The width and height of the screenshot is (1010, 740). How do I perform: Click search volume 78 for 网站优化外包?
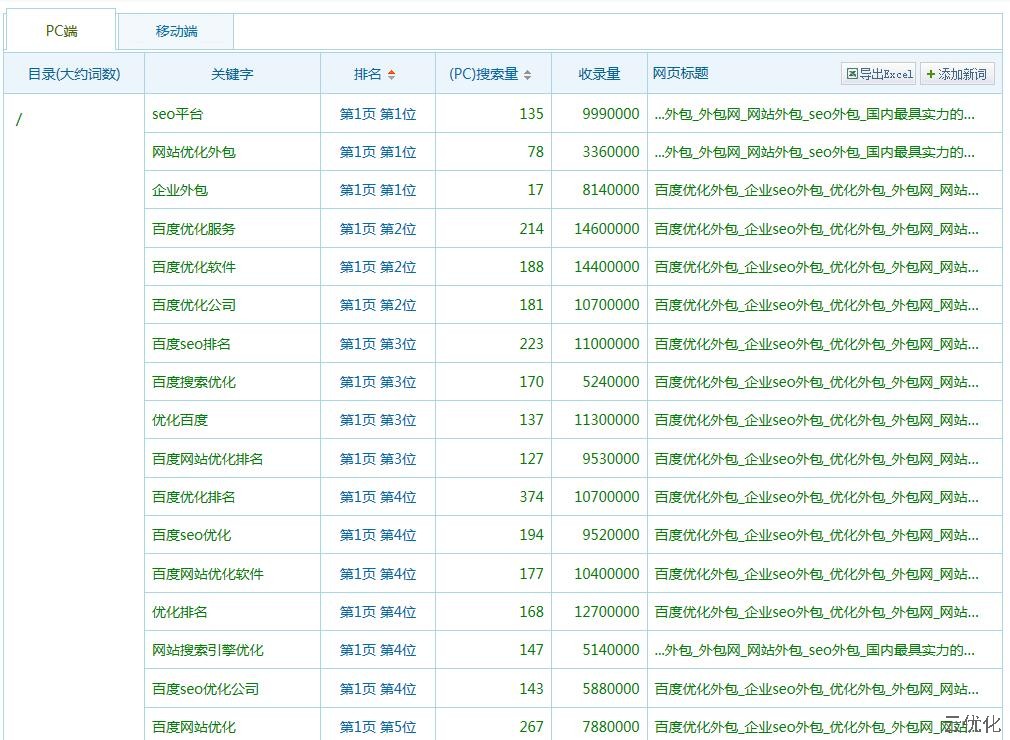point(535,152)
